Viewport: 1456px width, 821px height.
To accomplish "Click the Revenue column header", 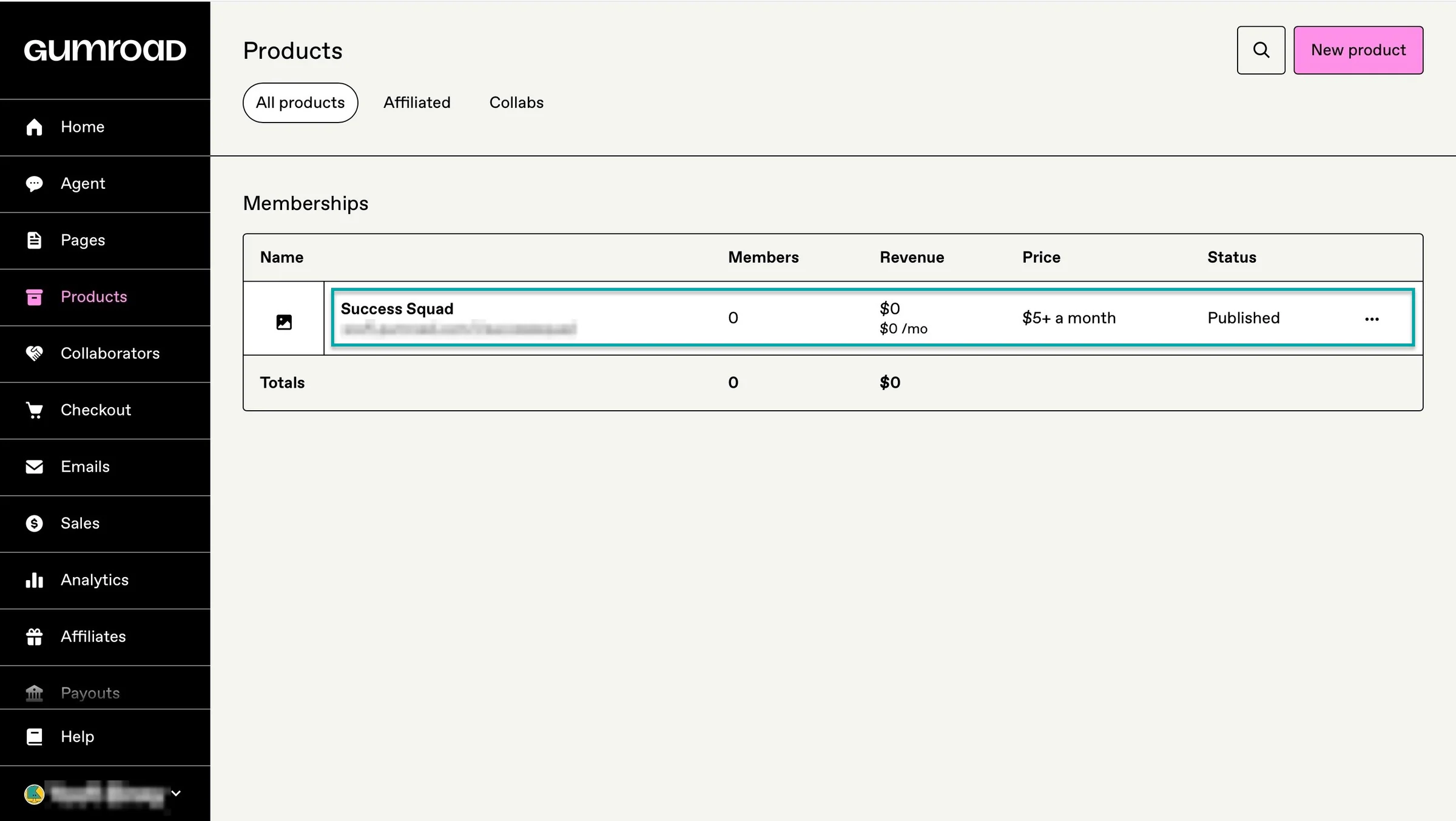I will tap(912, 257).
